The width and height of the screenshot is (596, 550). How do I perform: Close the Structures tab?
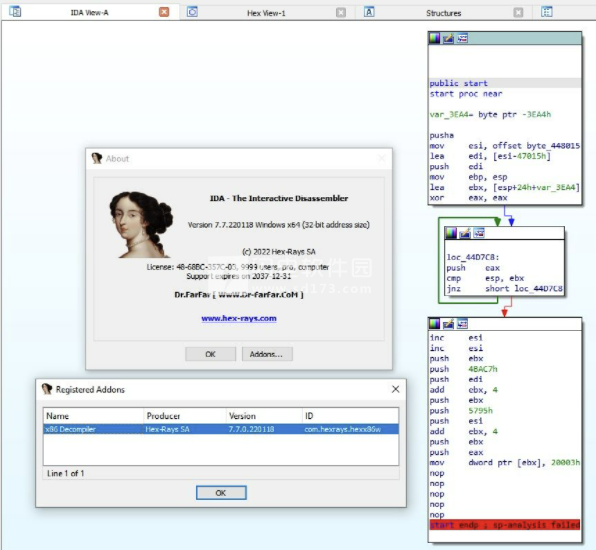[x=518, y=13]
